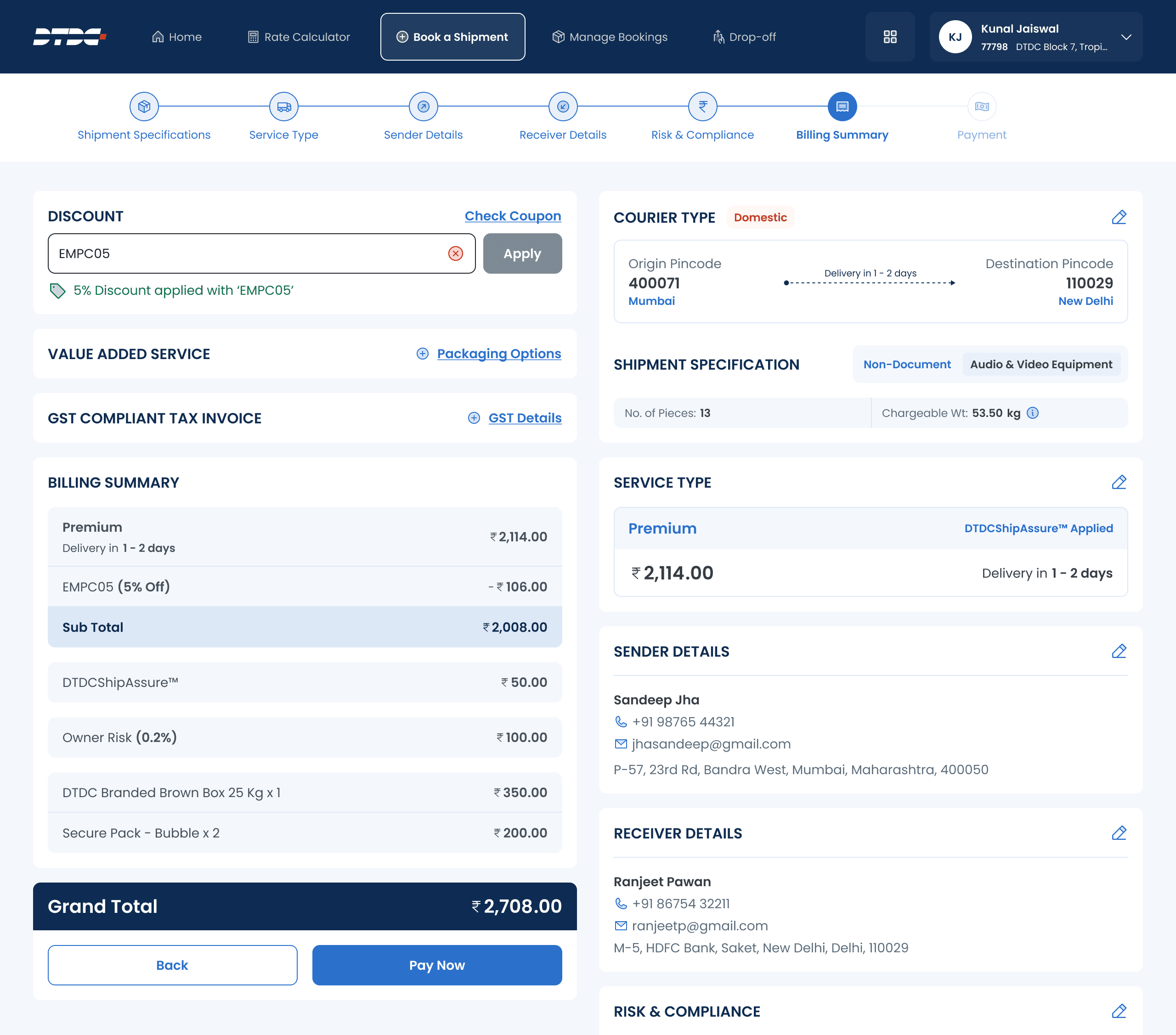This screenshot has width=1176, height=1035.
Task: Click receiver phone +91 86754 32211
Action: [681, 903]
